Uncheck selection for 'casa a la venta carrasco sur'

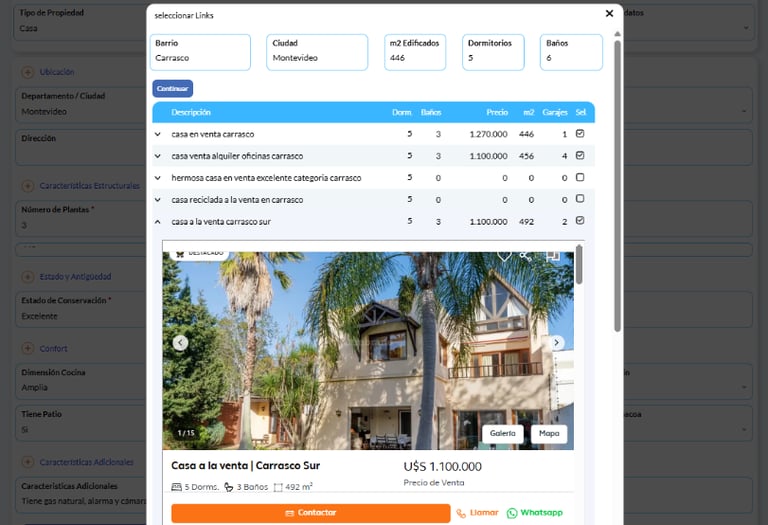coord(580,220)
